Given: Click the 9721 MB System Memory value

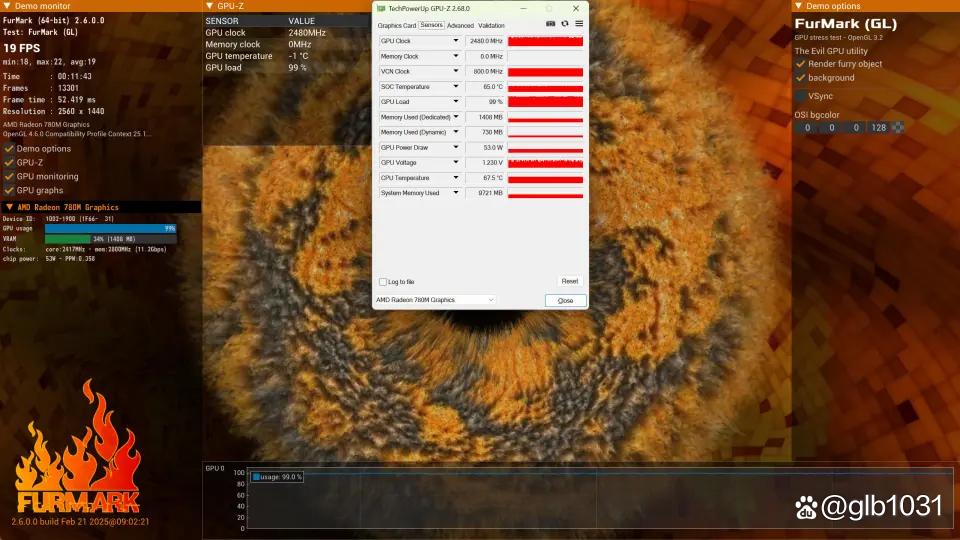Looking at the screenshot, I should click(x=485, y=193).
